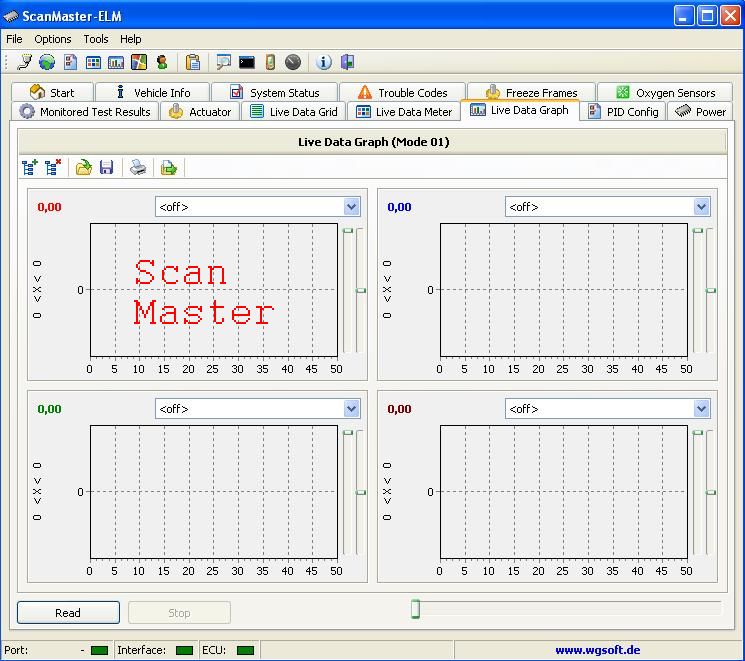Switch to the PID Config tab
745x661 pixels.
(623, 112)
